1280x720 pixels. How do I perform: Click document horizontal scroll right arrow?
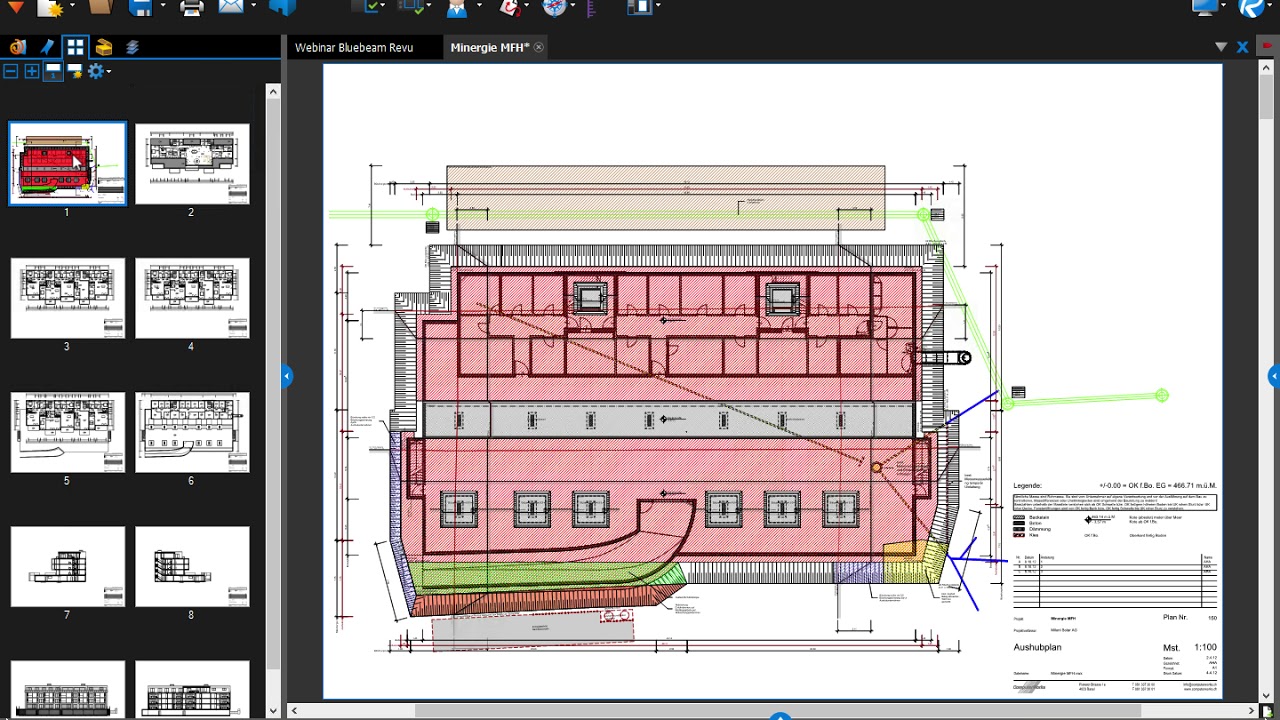pyautogui.click(x=1251, y=711)
